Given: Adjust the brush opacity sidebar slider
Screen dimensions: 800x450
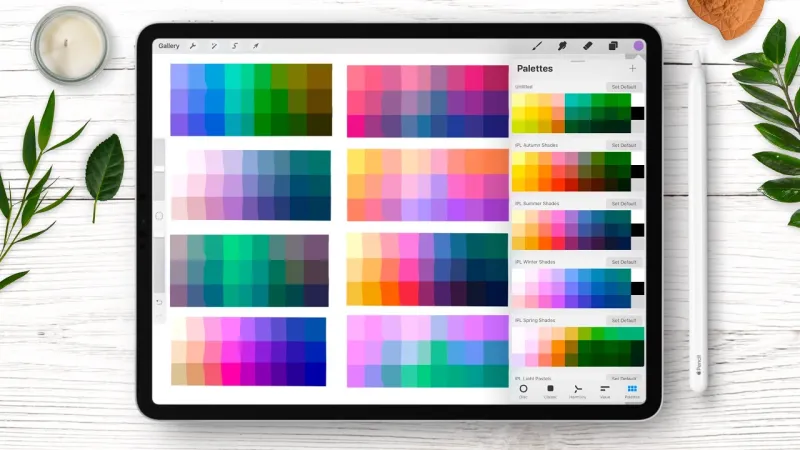Looking at the screenshot, I should click(159, 265).
